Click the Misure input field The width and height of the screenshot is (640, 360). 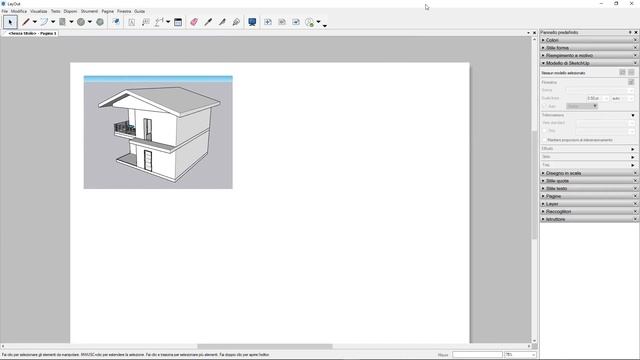click(477, 355)
